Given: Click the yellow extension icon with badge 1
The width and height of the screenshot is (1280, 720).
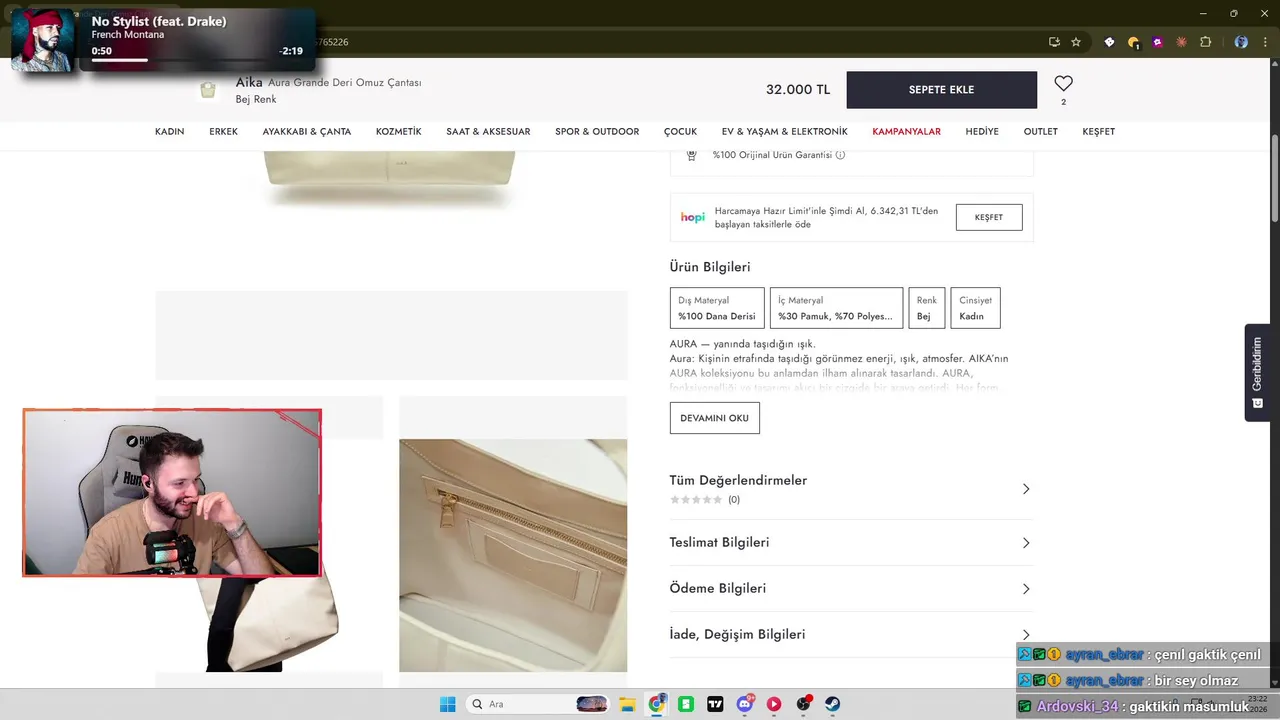Looking at the screenshot, I should 1133,42.
